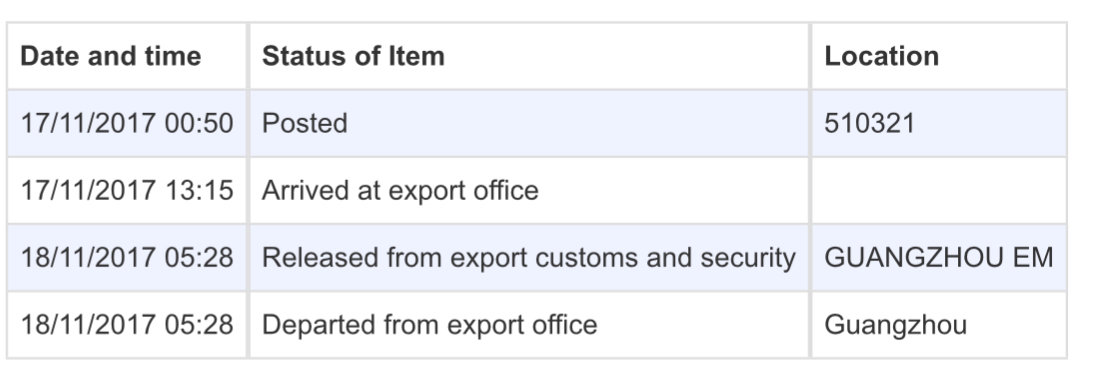This screenshot has height=380, width=1098.
Task: Click empty location cell for Arrived row
Action: click(939, 190)
